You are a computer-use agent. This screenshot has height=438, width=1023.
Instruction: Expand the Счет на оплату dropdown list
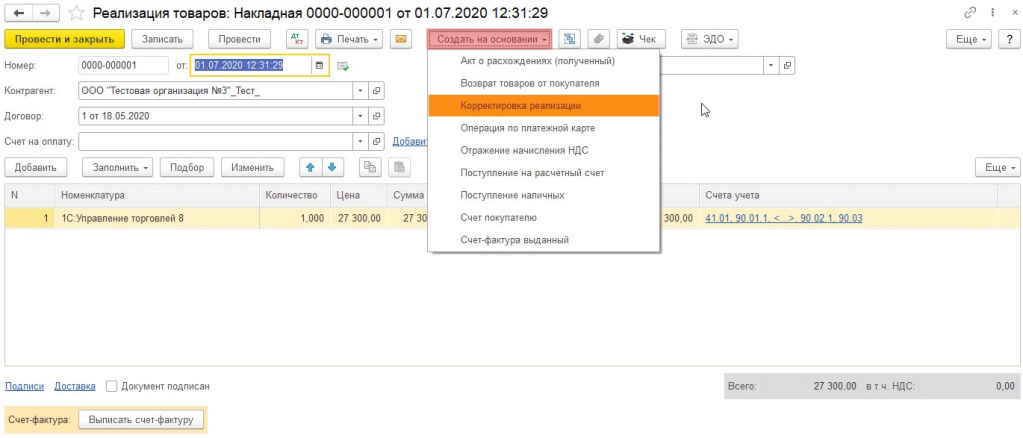pos(361,142)
